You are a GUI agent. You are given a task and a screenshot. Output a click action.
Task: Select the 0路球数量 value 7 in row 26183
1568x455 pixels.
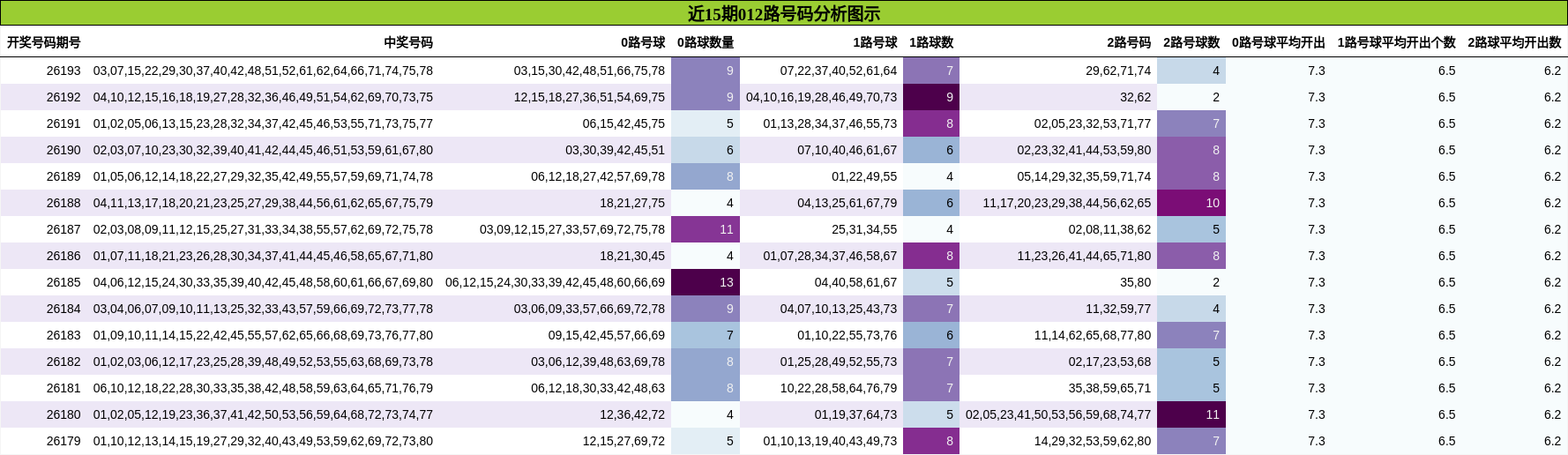pos(706,335)
